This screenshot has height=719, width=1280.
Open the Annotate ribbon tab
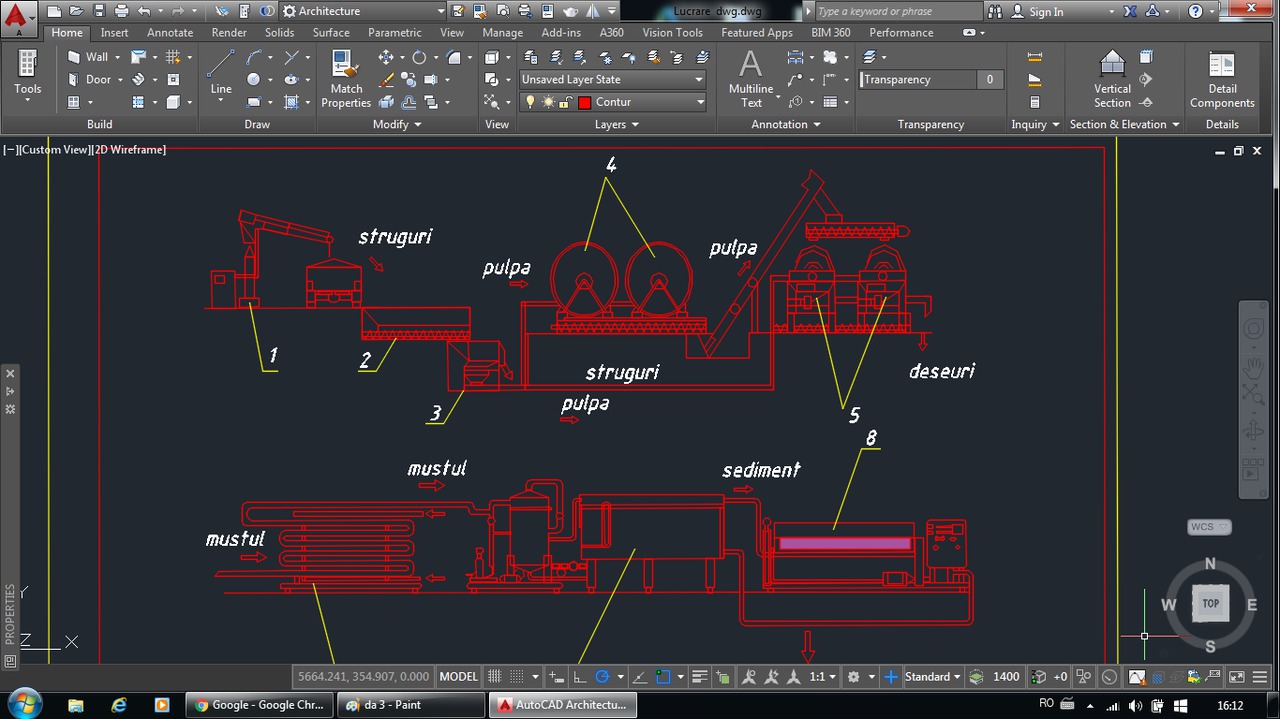tap(169, 32)
